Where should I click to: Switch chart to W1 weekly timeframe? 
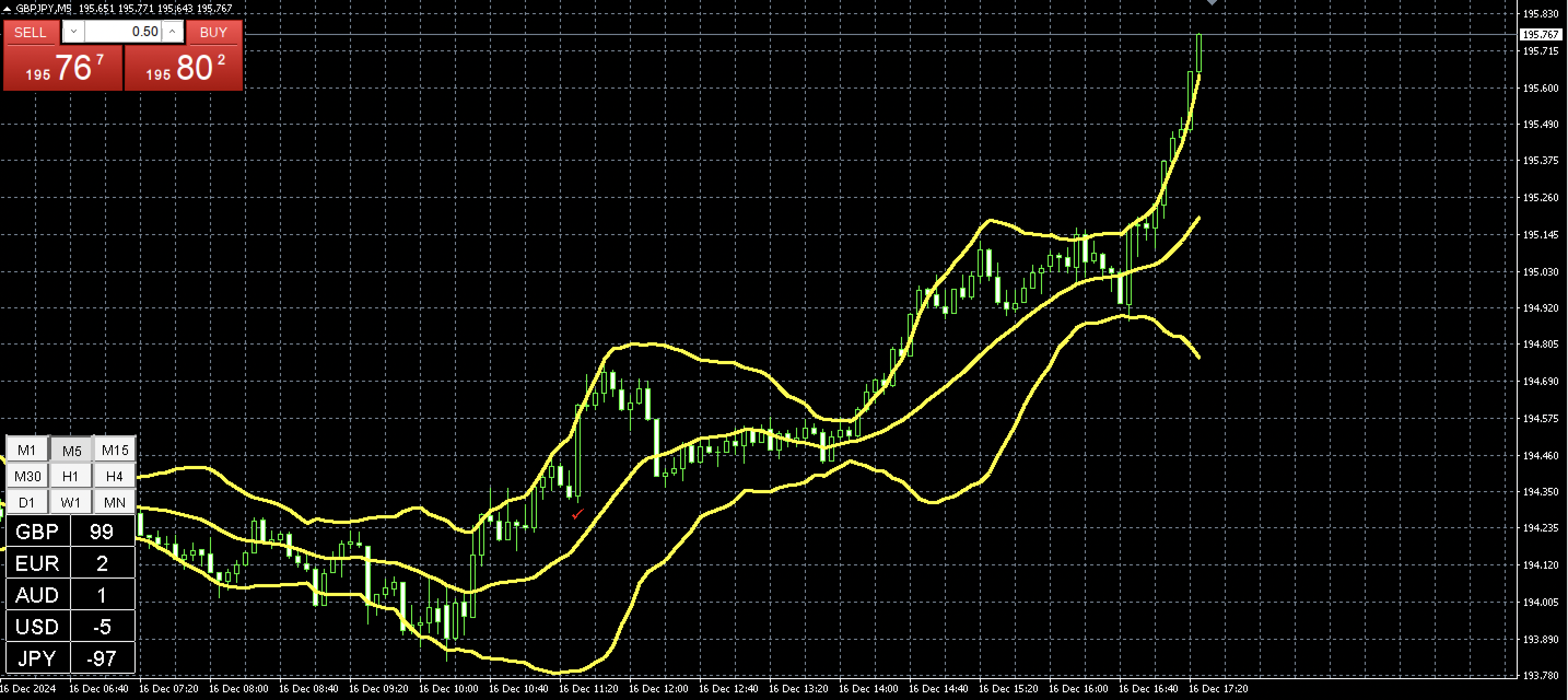71,502
